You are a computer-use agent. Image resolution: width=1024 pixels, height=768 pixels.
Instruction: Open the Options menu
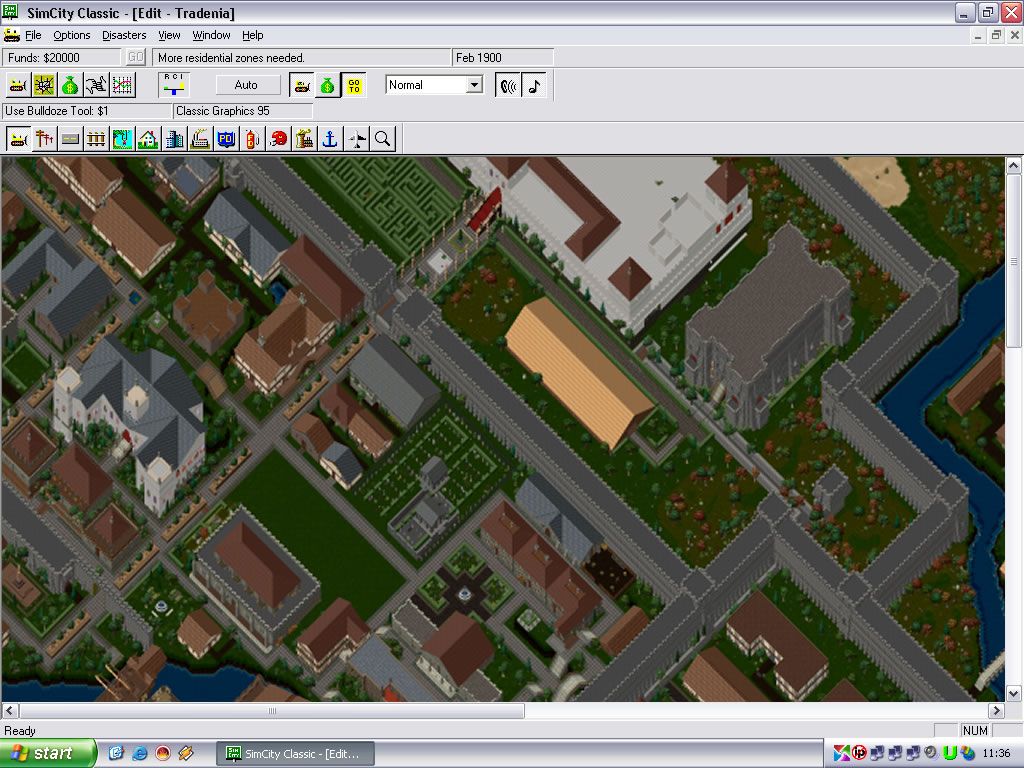point(72,35)
